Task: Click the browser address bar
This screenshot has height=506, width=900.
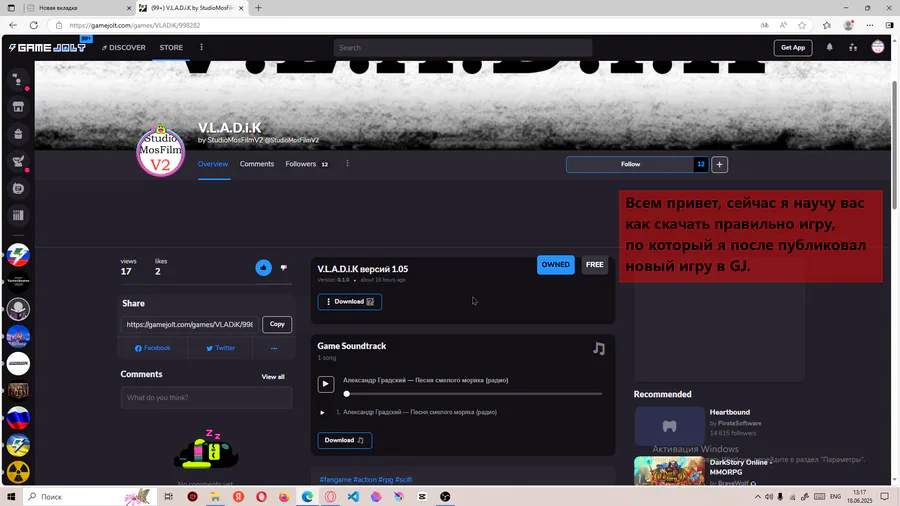Action: click(402, 25)
